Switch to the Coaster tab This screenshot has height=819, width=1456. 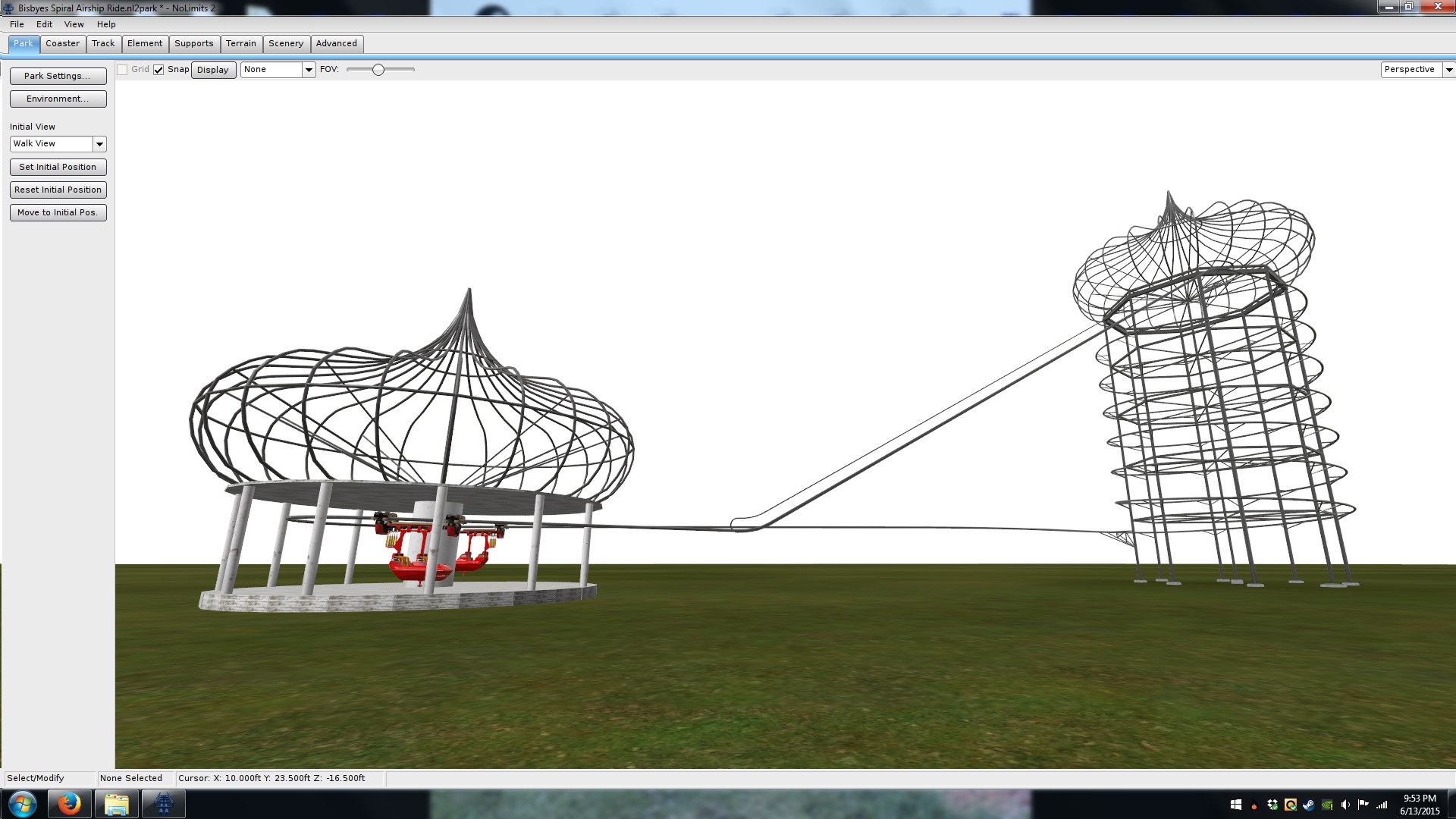(62, 43)
